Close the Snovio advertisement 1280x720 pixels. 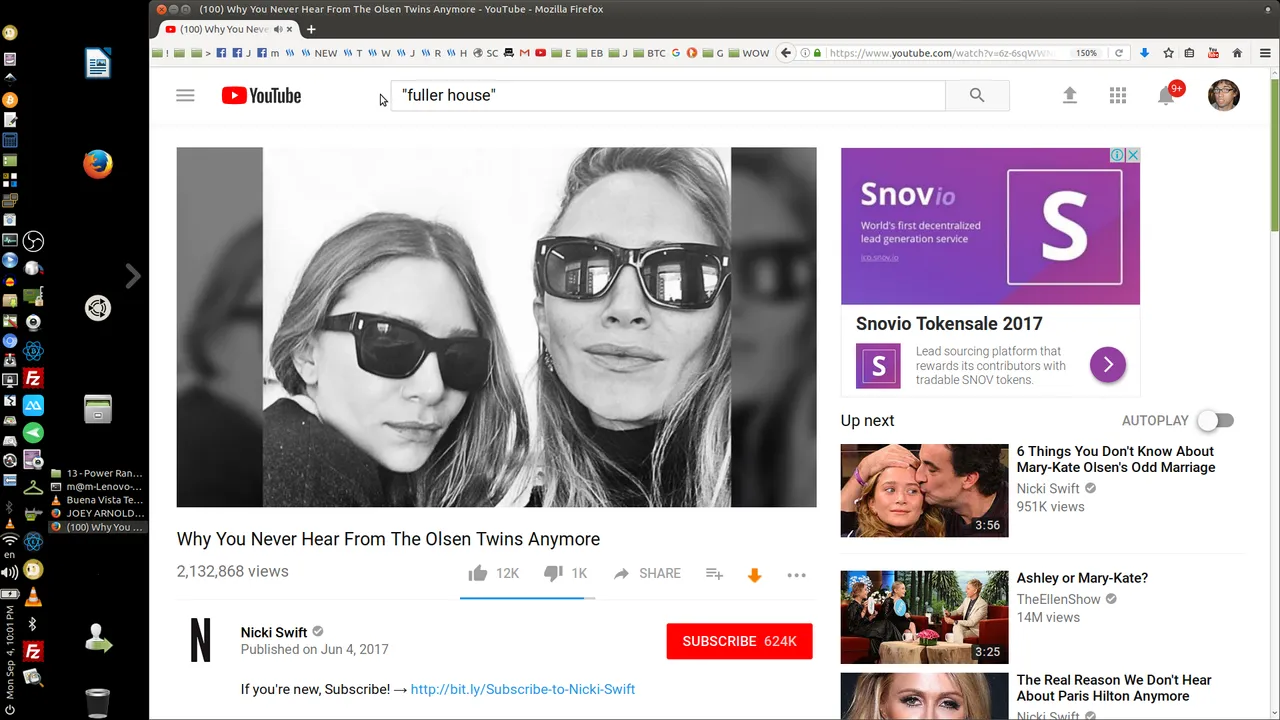[x=1133, y=155]
